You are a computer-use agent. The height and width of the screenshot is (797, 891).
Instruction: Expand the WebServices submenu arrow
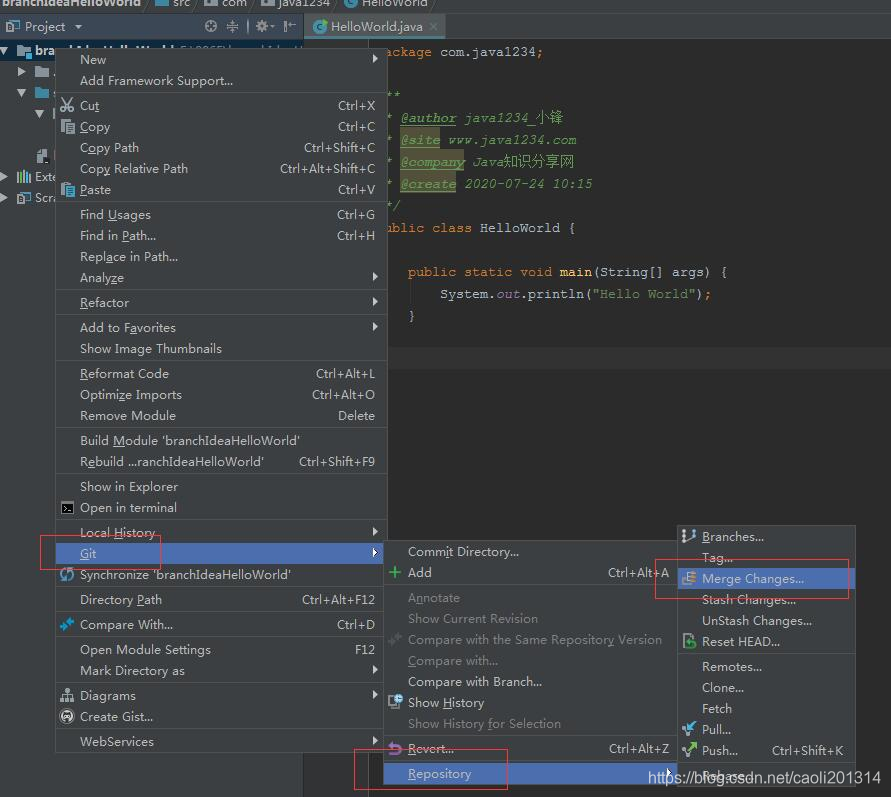click(x=375, y=740)
